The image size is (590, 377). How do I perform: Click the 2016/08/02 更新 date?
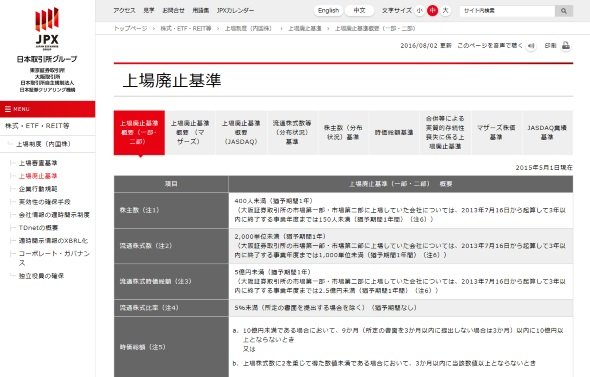click(x=426, y=46)
